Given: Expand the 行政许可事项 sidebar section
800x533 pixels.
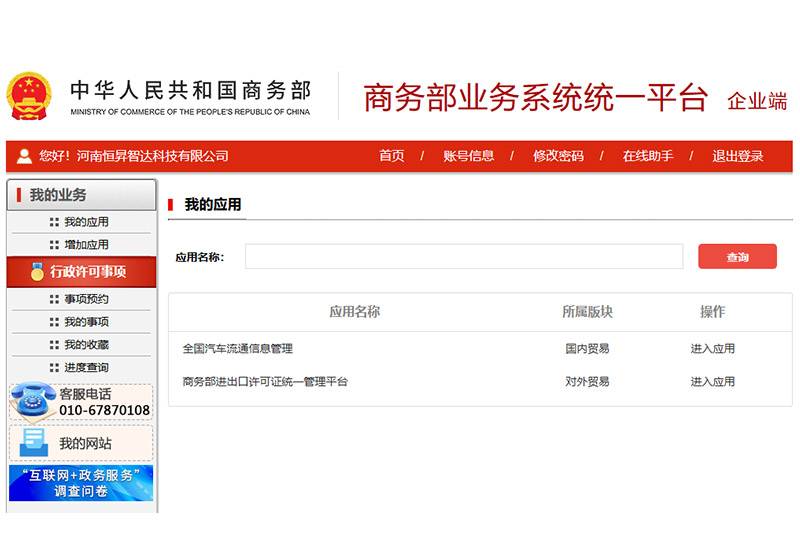Looking at the screenshot, I should tap(81, 272).
